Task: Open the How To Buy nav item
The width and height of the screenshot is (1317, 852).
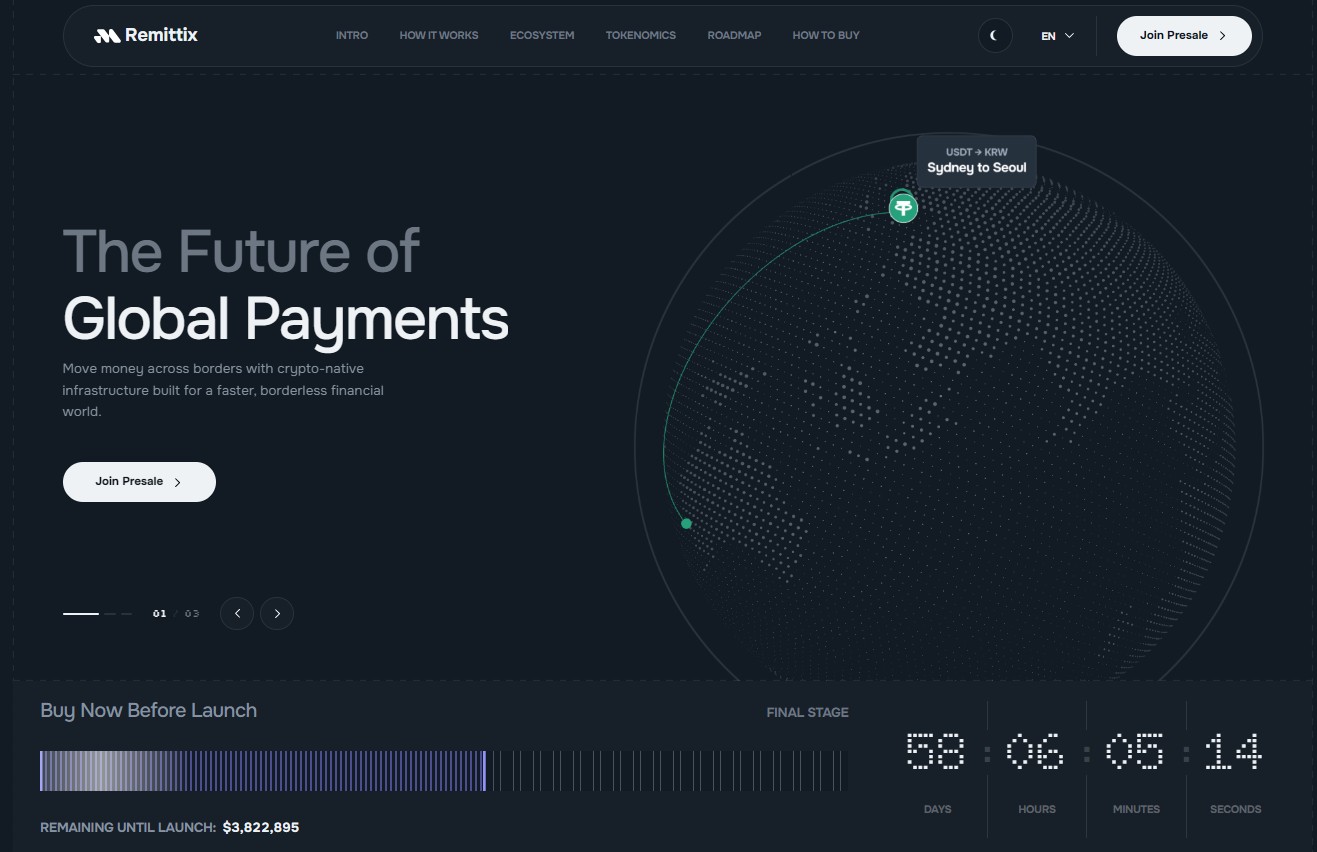Action: point(826,35)
